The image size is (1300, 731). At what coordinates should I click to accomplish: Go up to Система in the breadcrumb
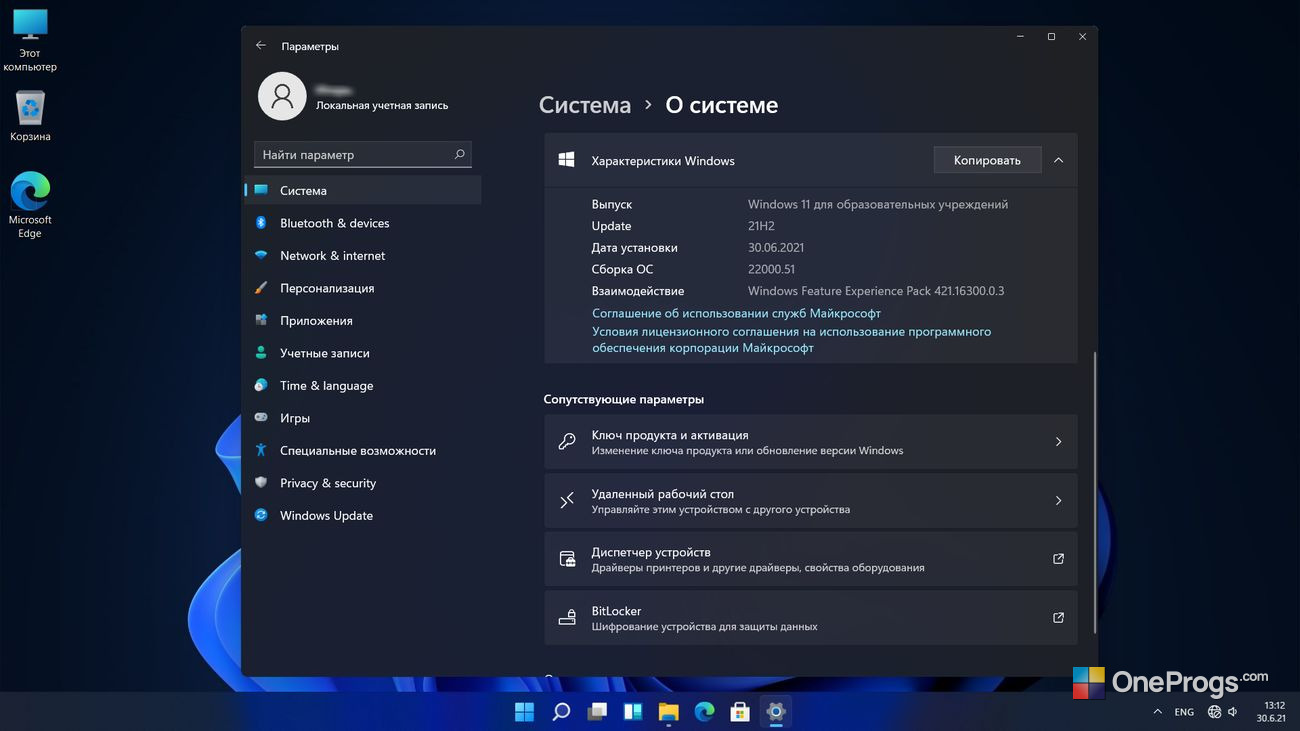tap(585, 105)
